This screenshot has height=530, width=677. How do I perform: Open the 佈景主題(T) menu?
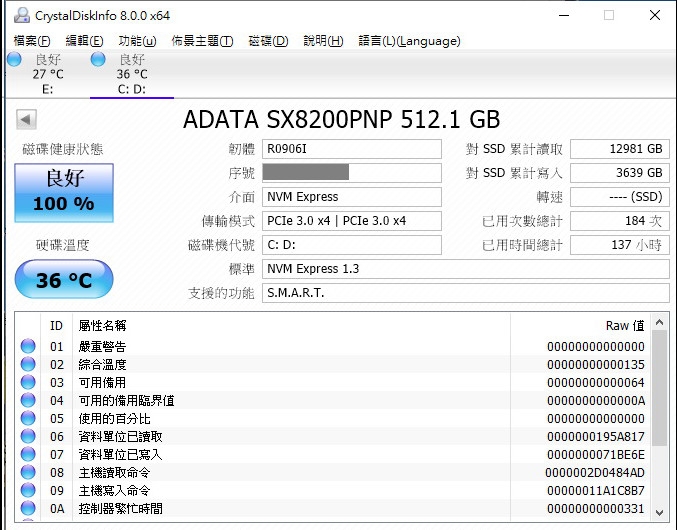pyautogui.click(x=202, y=41)
